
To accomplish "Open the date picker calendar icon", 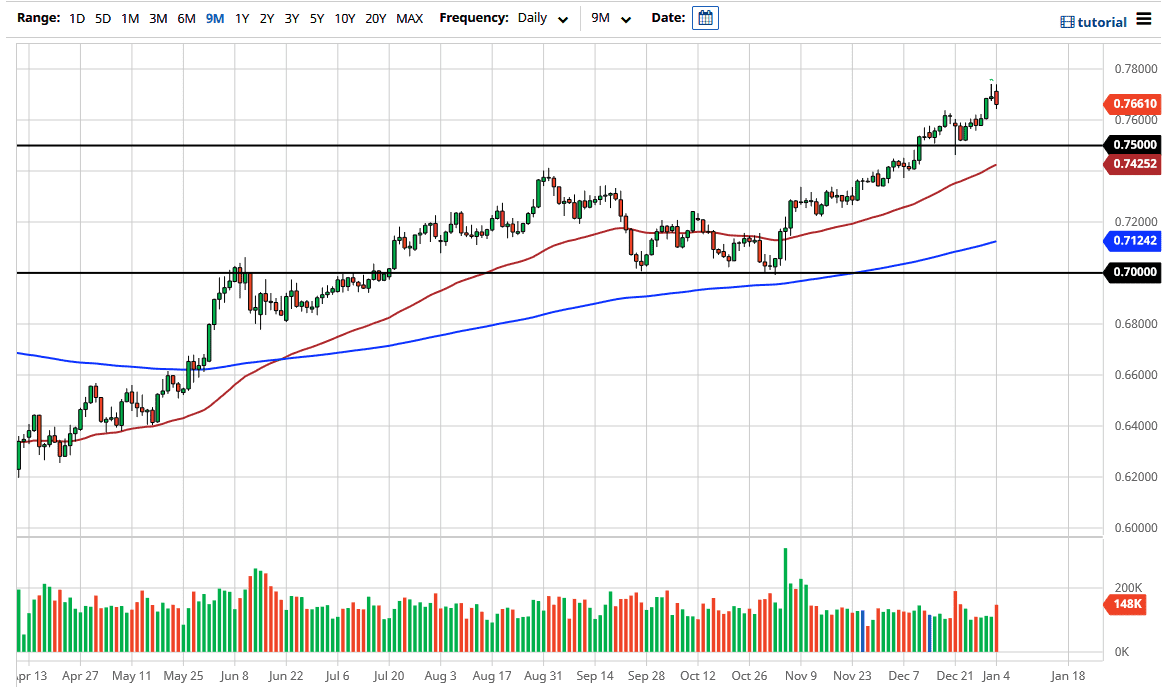I will (705, 18).
